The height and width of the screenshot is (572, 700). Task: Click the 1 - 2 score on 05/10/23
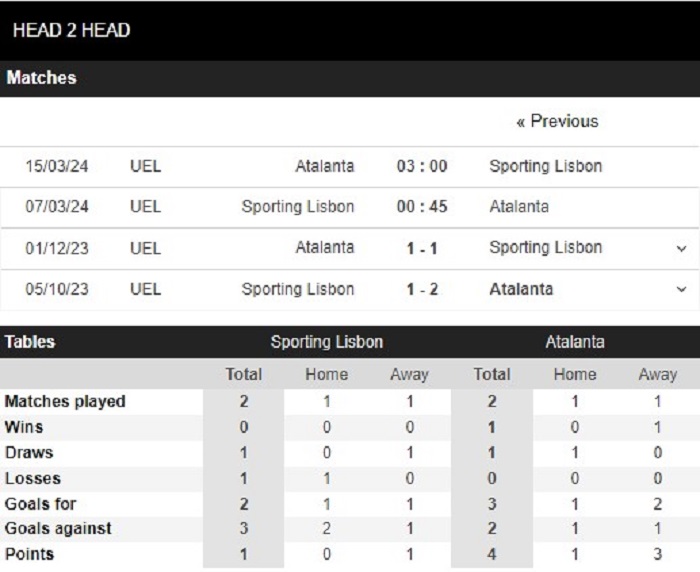[420, 290]
